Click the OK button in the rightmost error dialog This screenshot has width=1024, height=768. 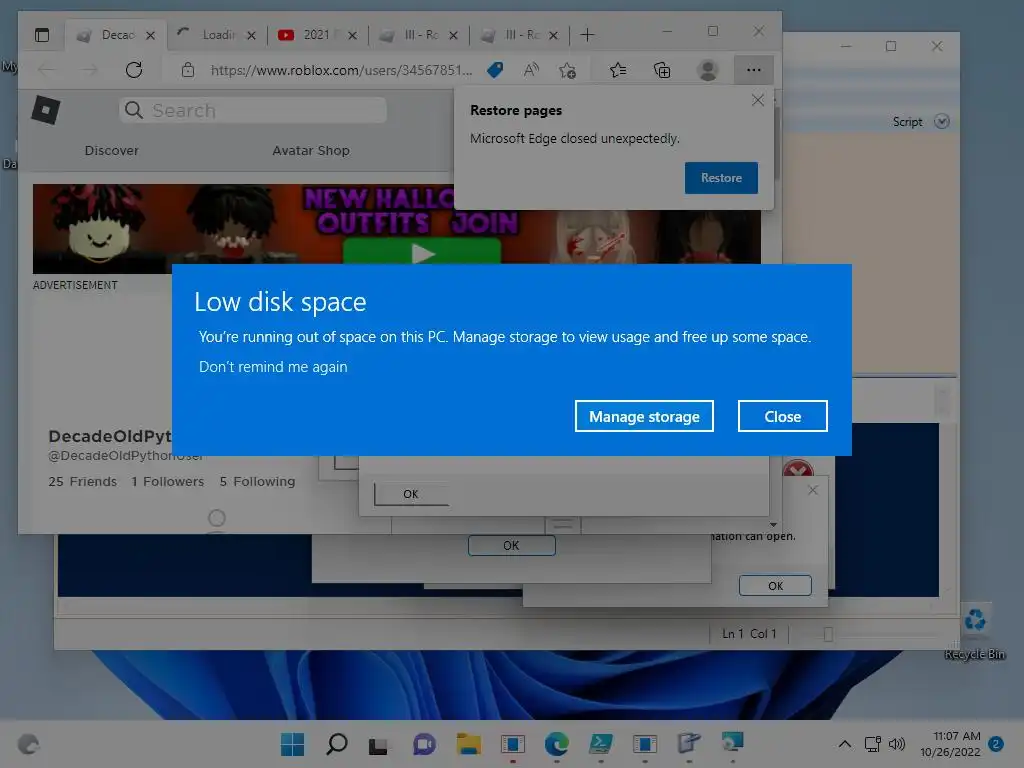[775, 586]
